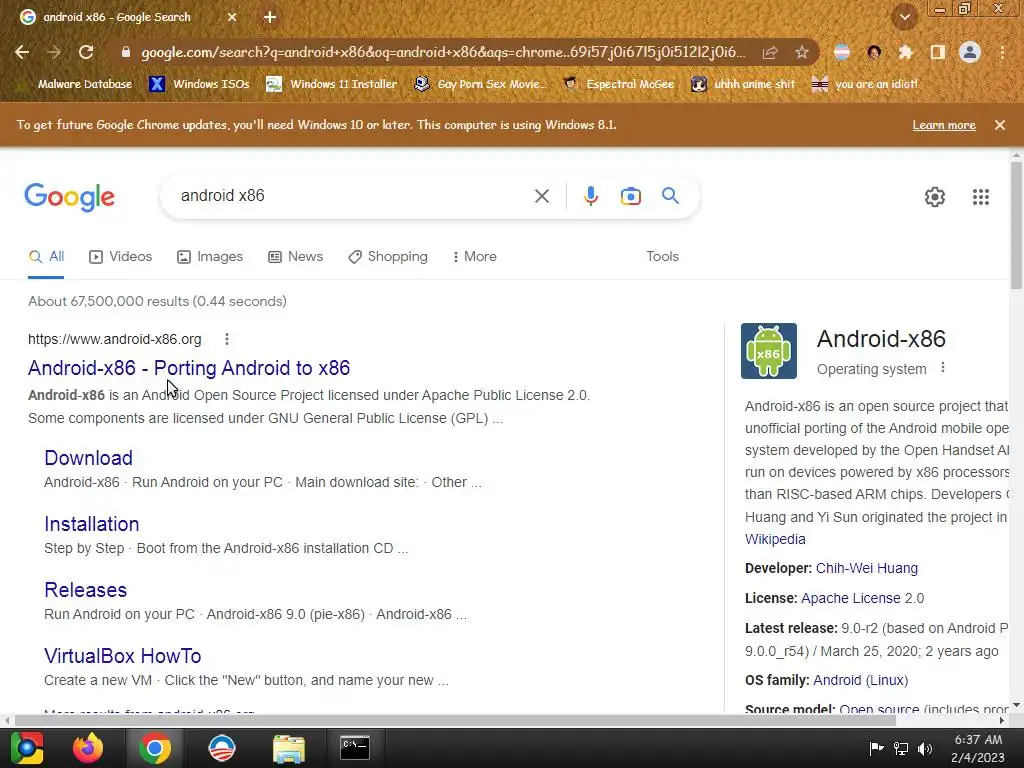Viewport: 1024px width, 768px height.
Task: Switch to Videos results tab
Action: click(x=120, y=257)
